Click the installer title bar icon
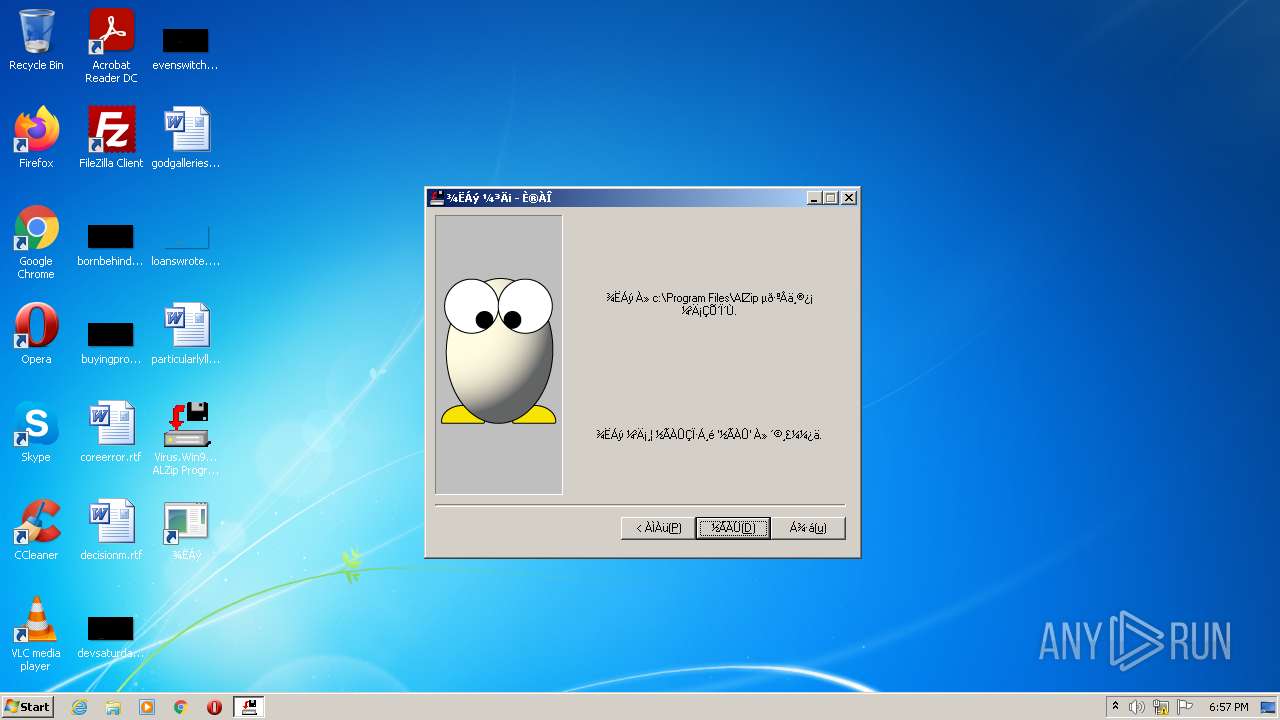 [x=436, y=197]
